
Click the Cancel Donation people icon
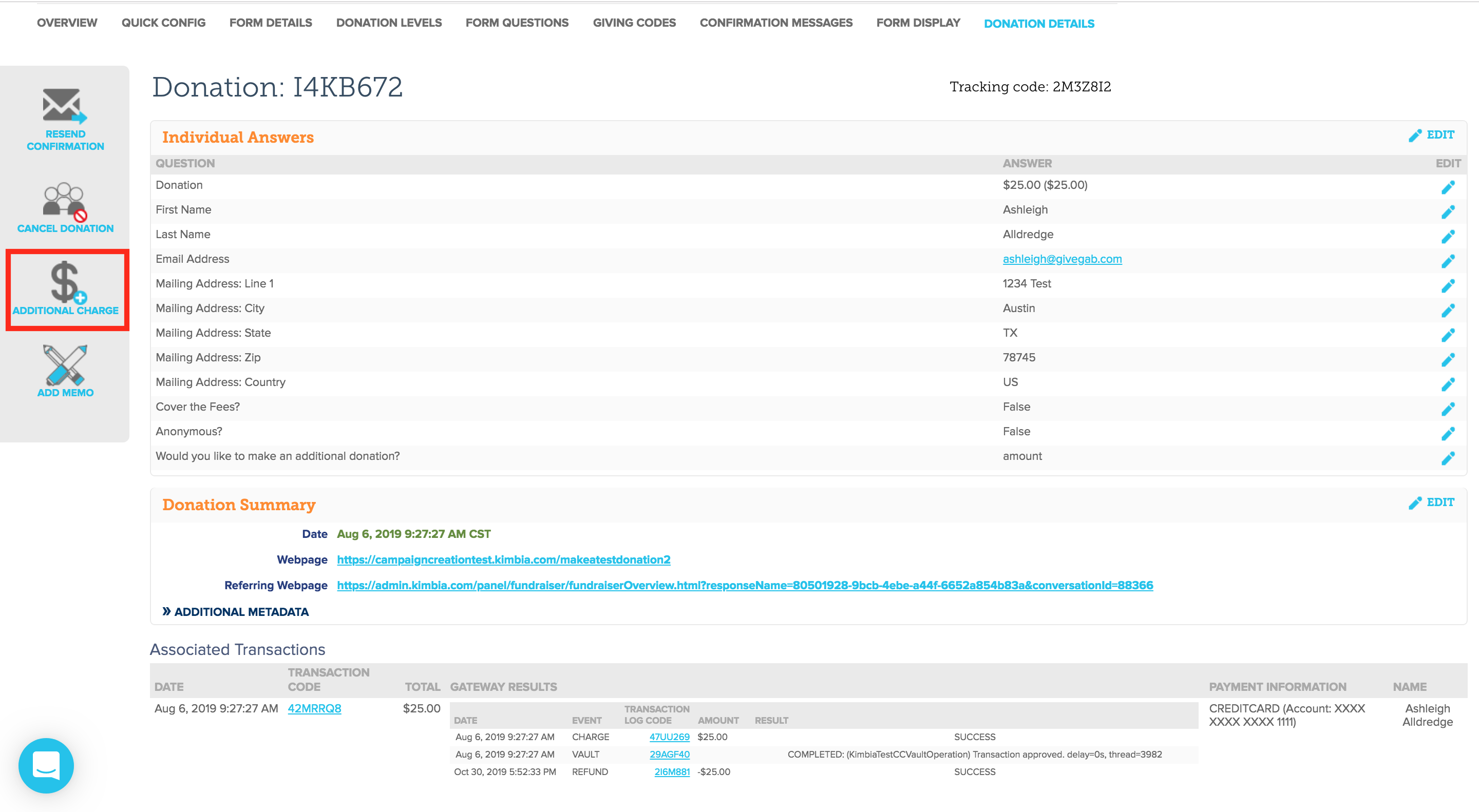(x=65, y=202)
